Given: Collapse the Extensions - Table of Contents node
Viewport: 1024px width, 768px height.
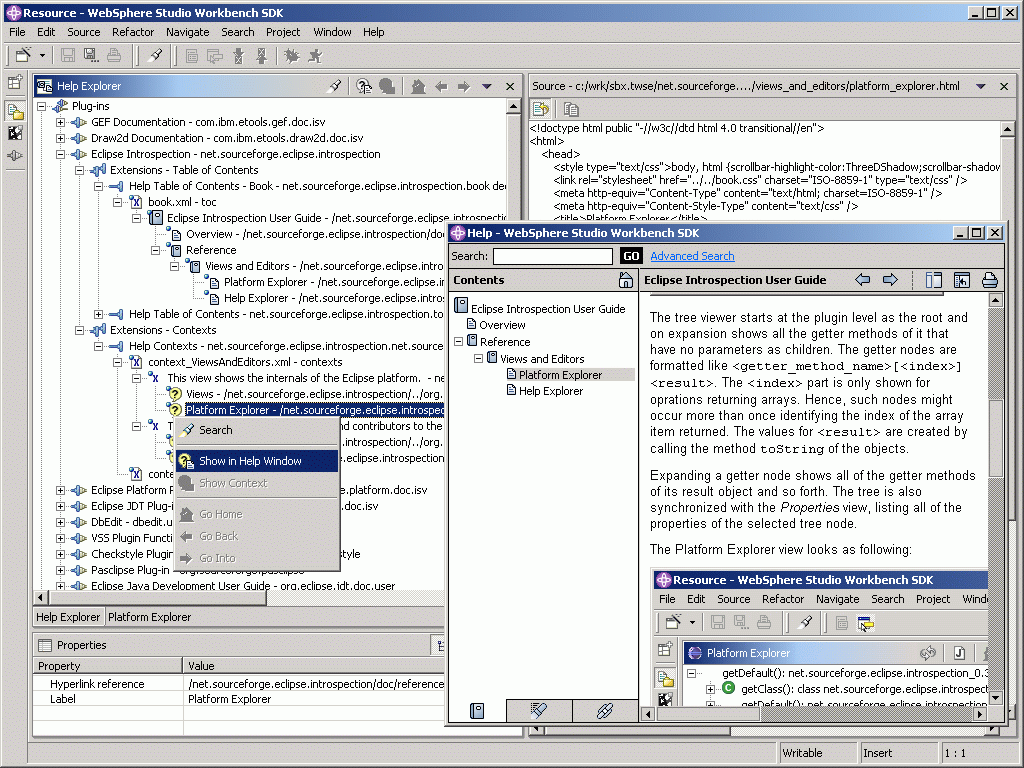Looking at the screenshot, I should pyautogui.click(x=79, y=170).
